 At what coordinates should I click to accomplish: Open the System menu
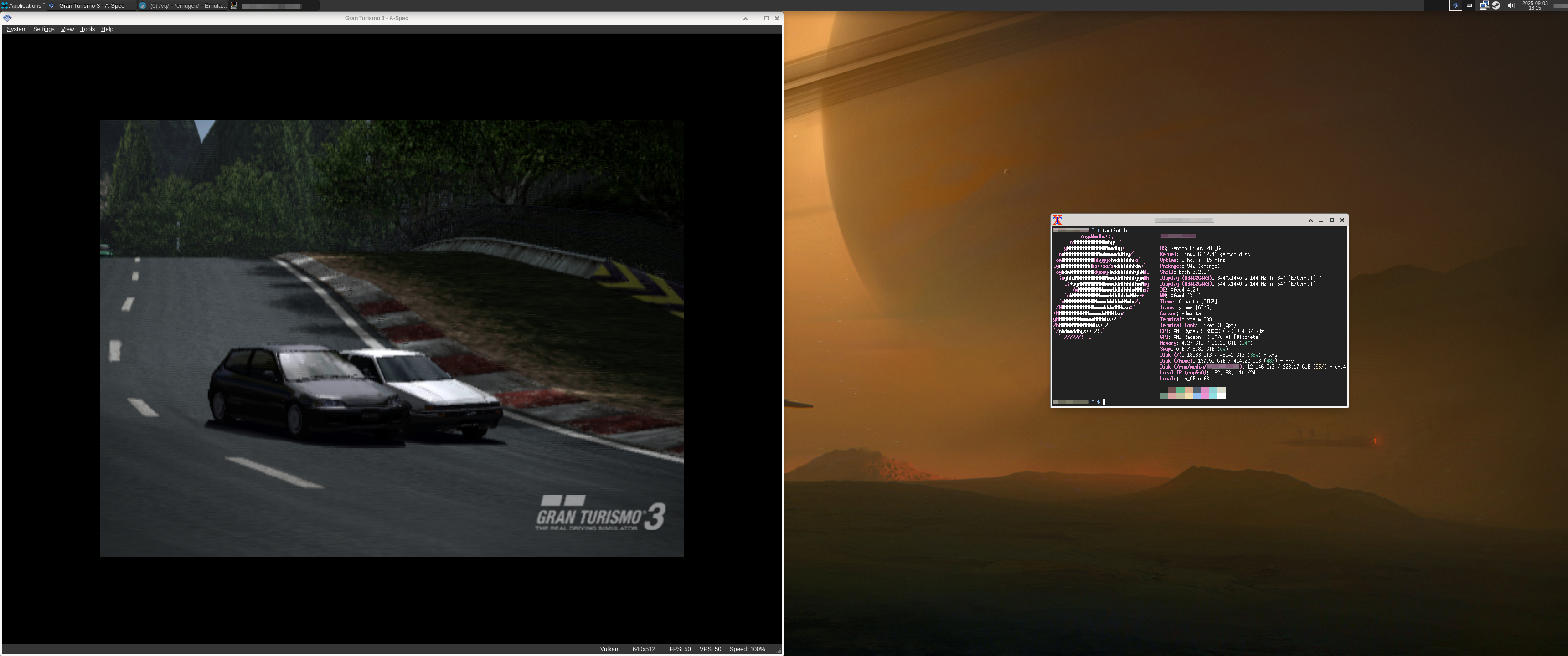click(x=16, y=29)
